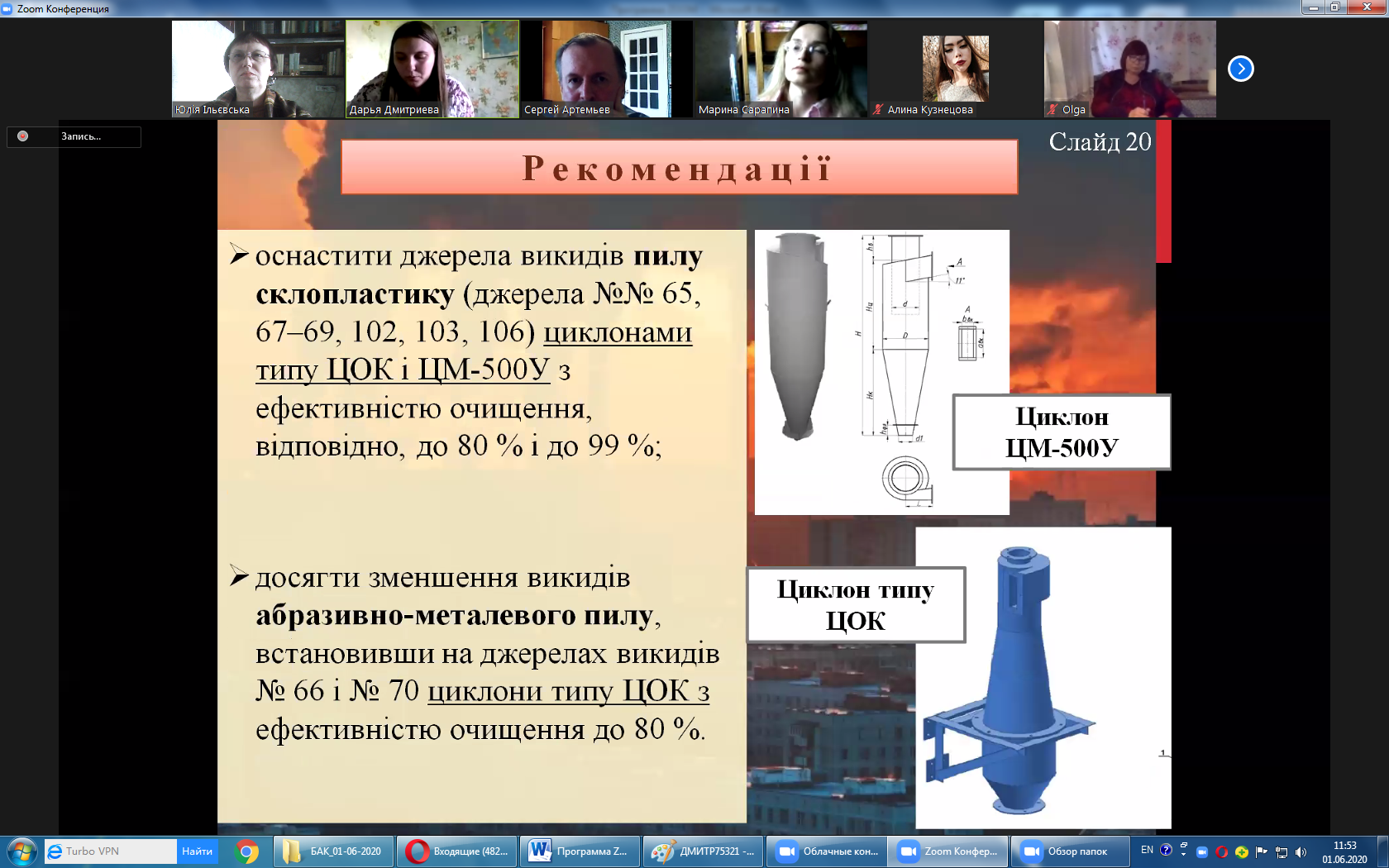The width and height of the screenshot is (1389, 868).
Task: Switch to Paint ДМИТР75321 taskbar item
Action: point(704,851)
